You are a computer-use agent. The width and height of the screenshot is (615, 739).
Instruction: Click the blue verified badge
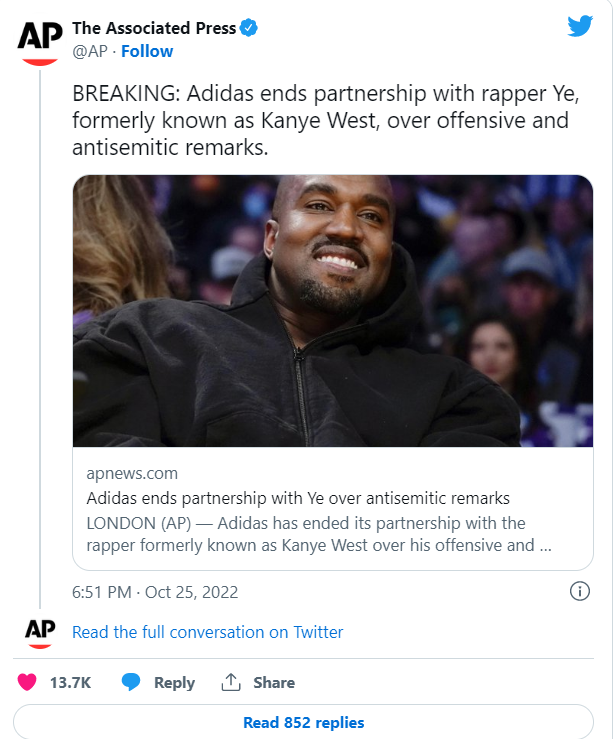pyautogui.click(x=250, y=29)
